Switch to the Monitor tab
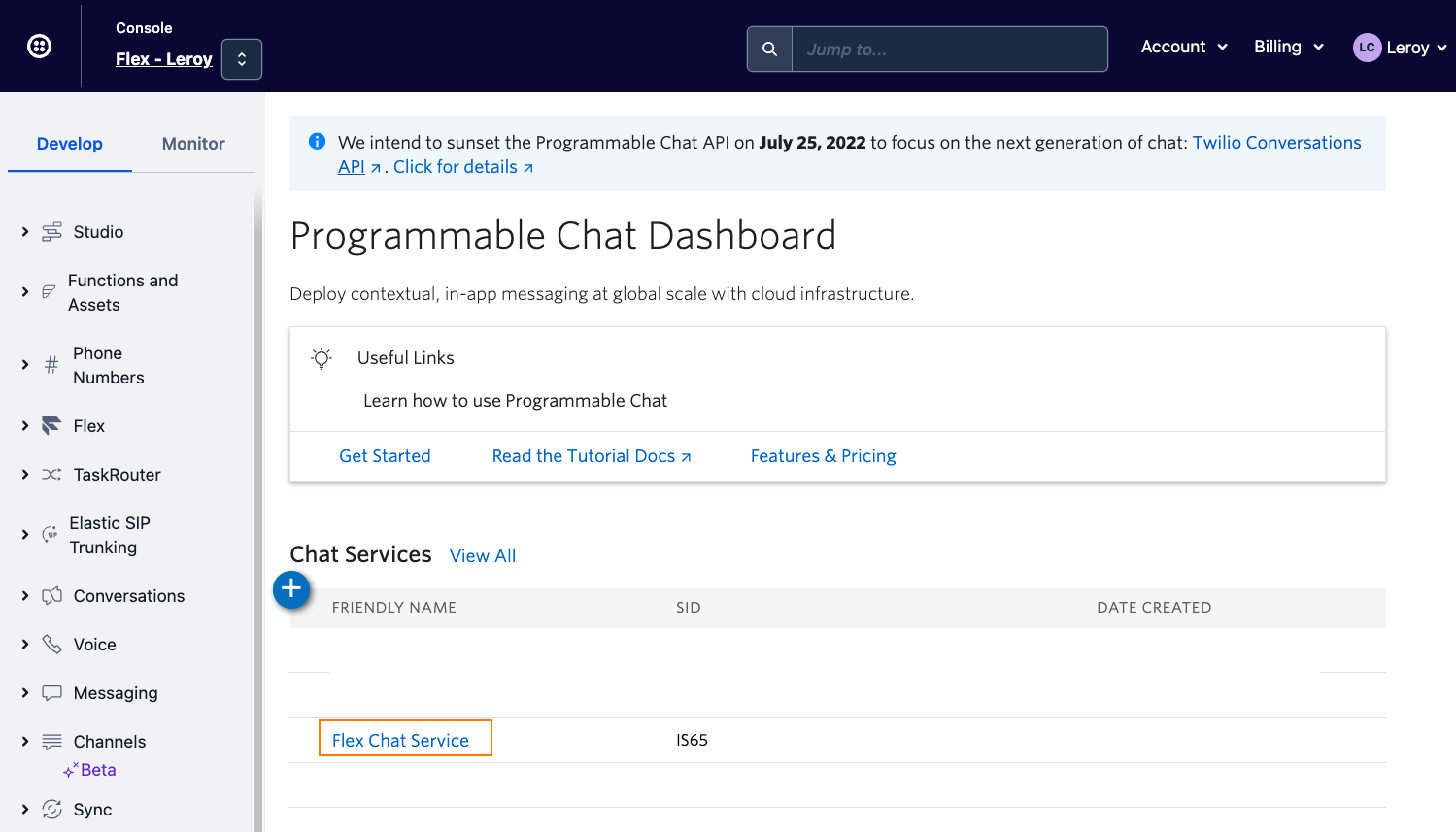This screenshot has width=1456, height=832. click(x=193, y=144)
